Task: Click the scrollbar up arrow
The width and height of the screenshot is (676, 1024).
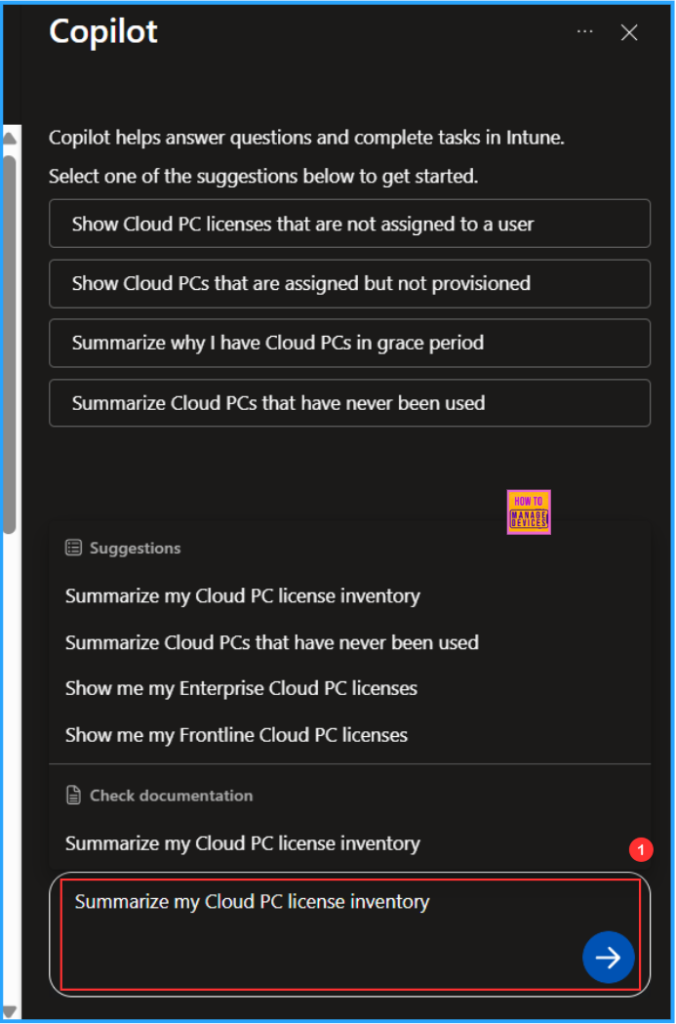Action: tap(9, 137)
